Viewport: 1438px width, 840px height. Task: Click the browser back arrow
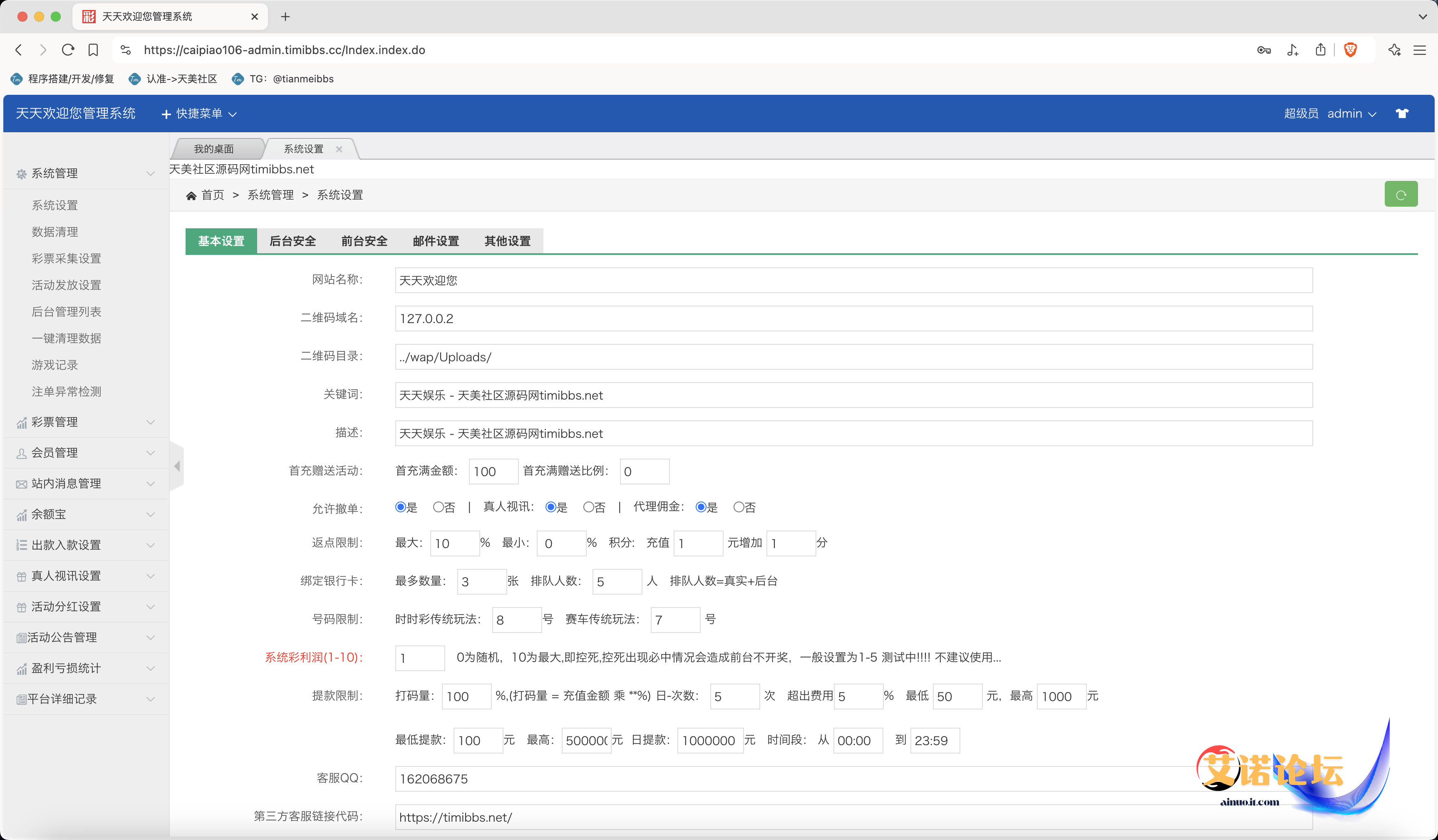click(x=19, y=49)
